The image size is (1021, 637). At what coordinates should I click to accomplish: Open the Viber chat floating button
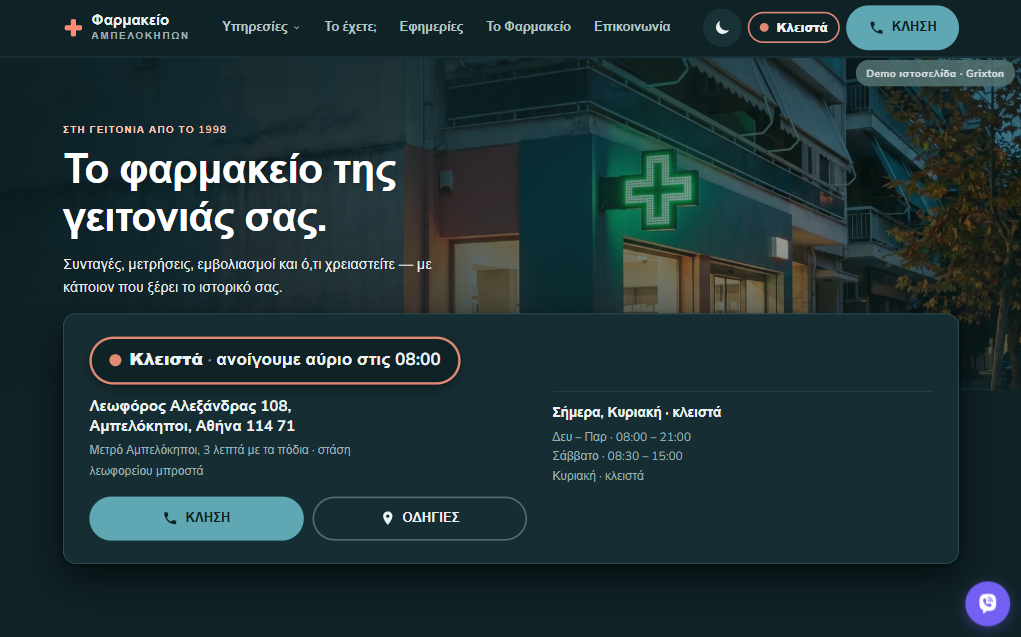click(x=987, y=603)
